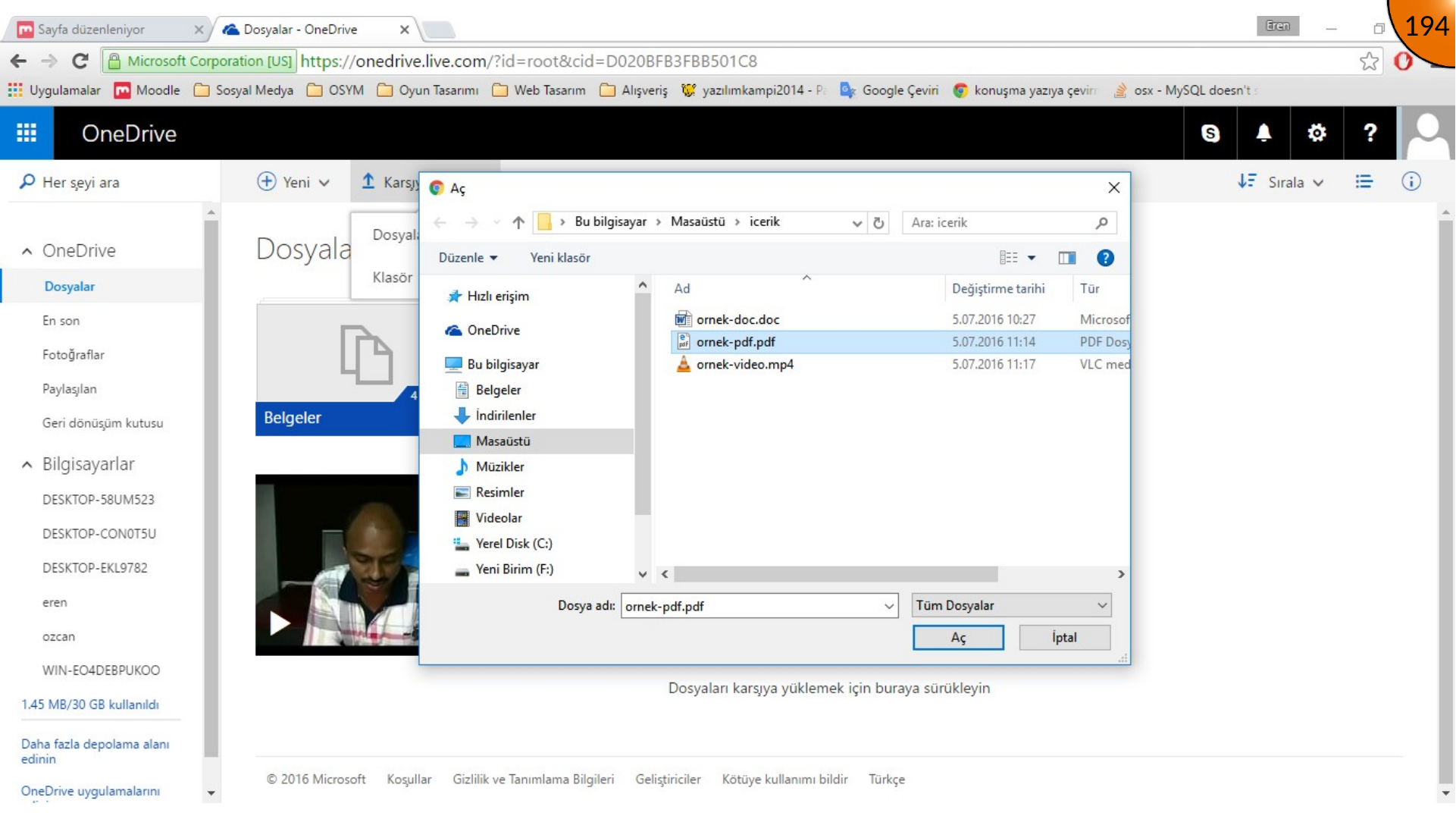1456x819 pixels.
Task: Open the Moodle bookmark
Action: tap(147, 90)
